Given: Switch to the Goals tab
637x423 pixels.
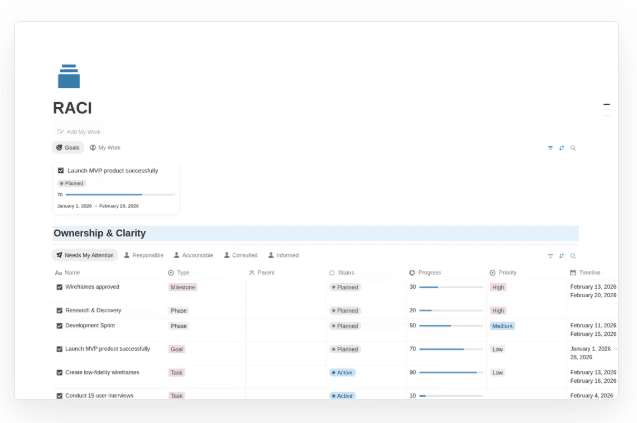Looking at the screenshot, I should coord(68,148).
